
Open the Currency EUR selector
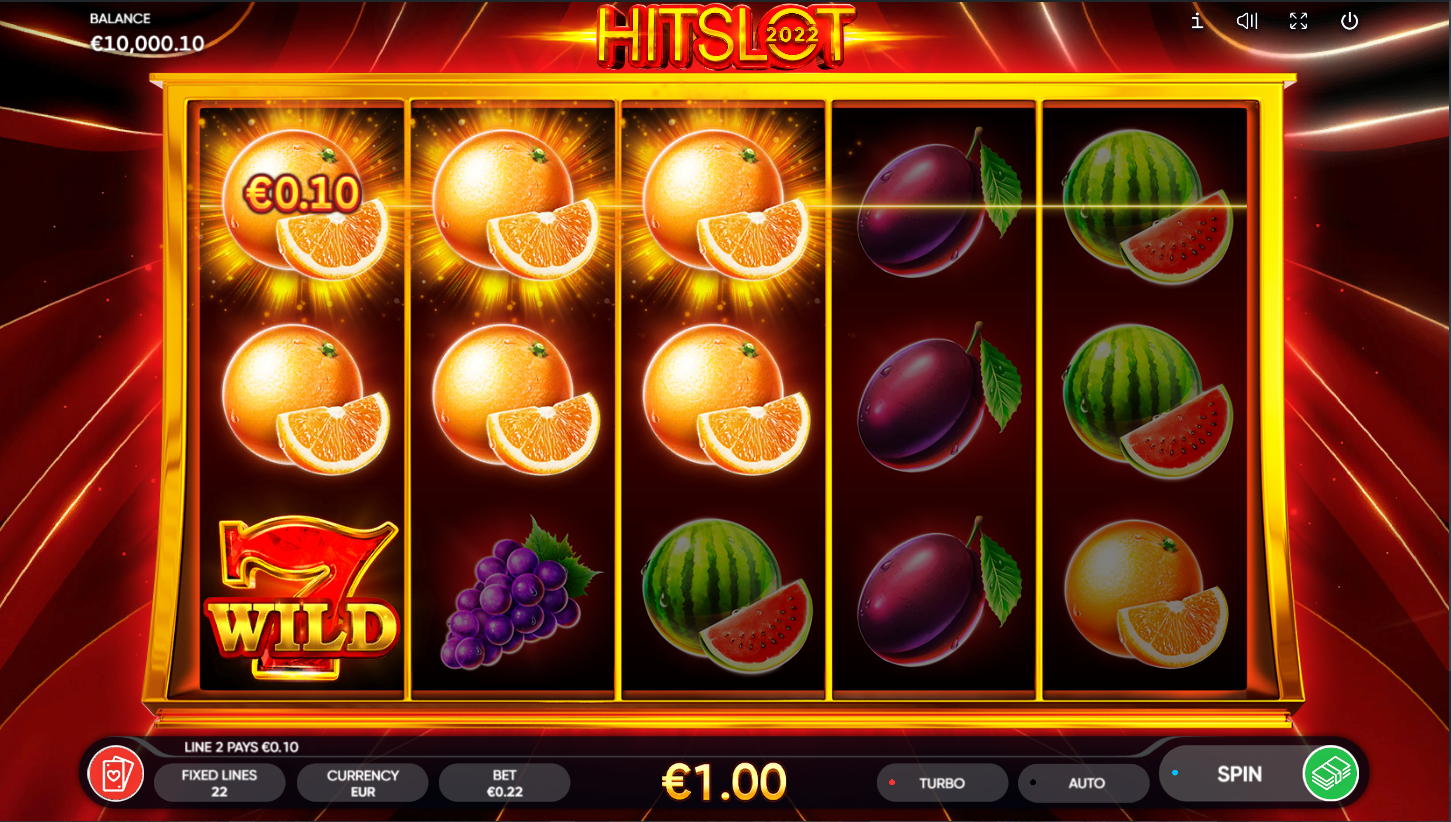[x=362, y=783]
